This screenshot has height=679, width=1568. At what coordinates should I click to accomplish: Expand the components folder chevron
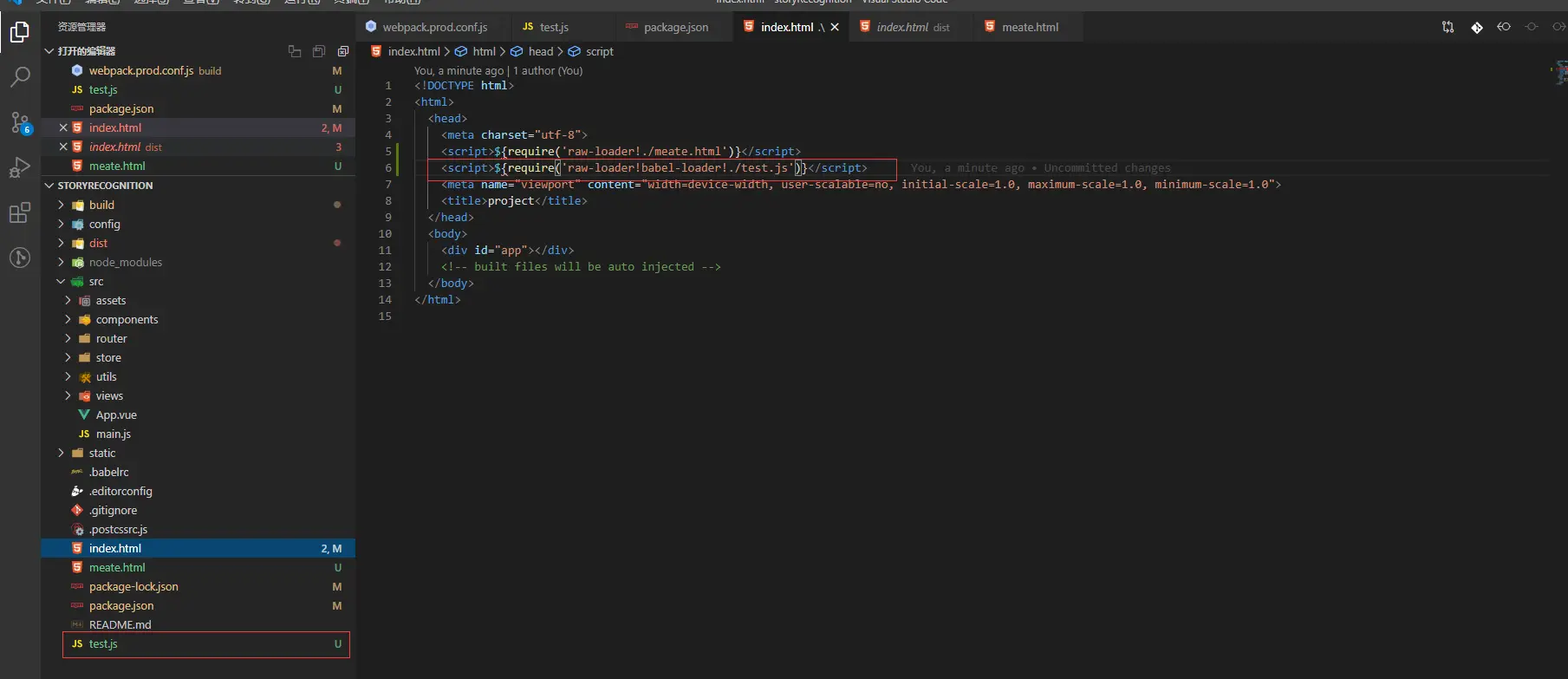point(68,319)
